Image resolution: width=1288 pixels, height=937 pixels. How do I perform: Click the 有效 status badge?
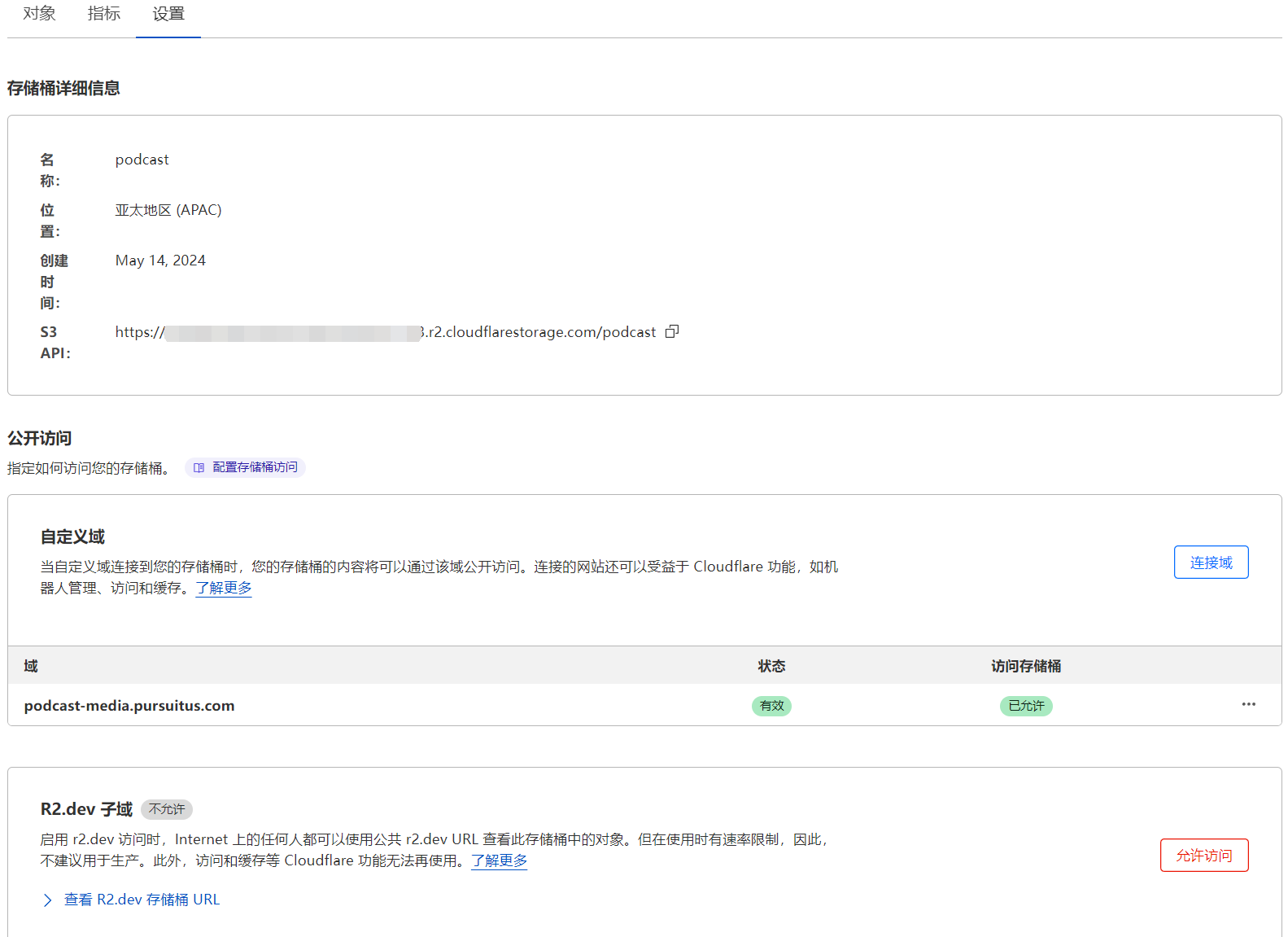click(771, 706)
